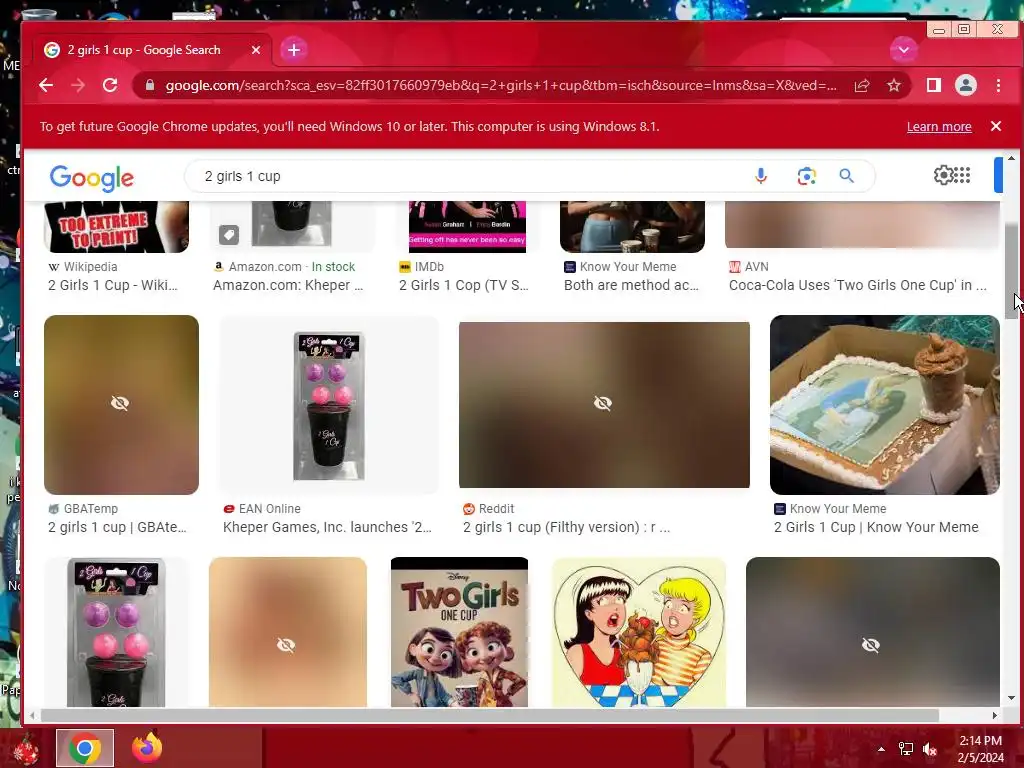Share this page from the address bar
This screenshot has height=768, width=1024.
pyautogui.click(x=862, y=85)
